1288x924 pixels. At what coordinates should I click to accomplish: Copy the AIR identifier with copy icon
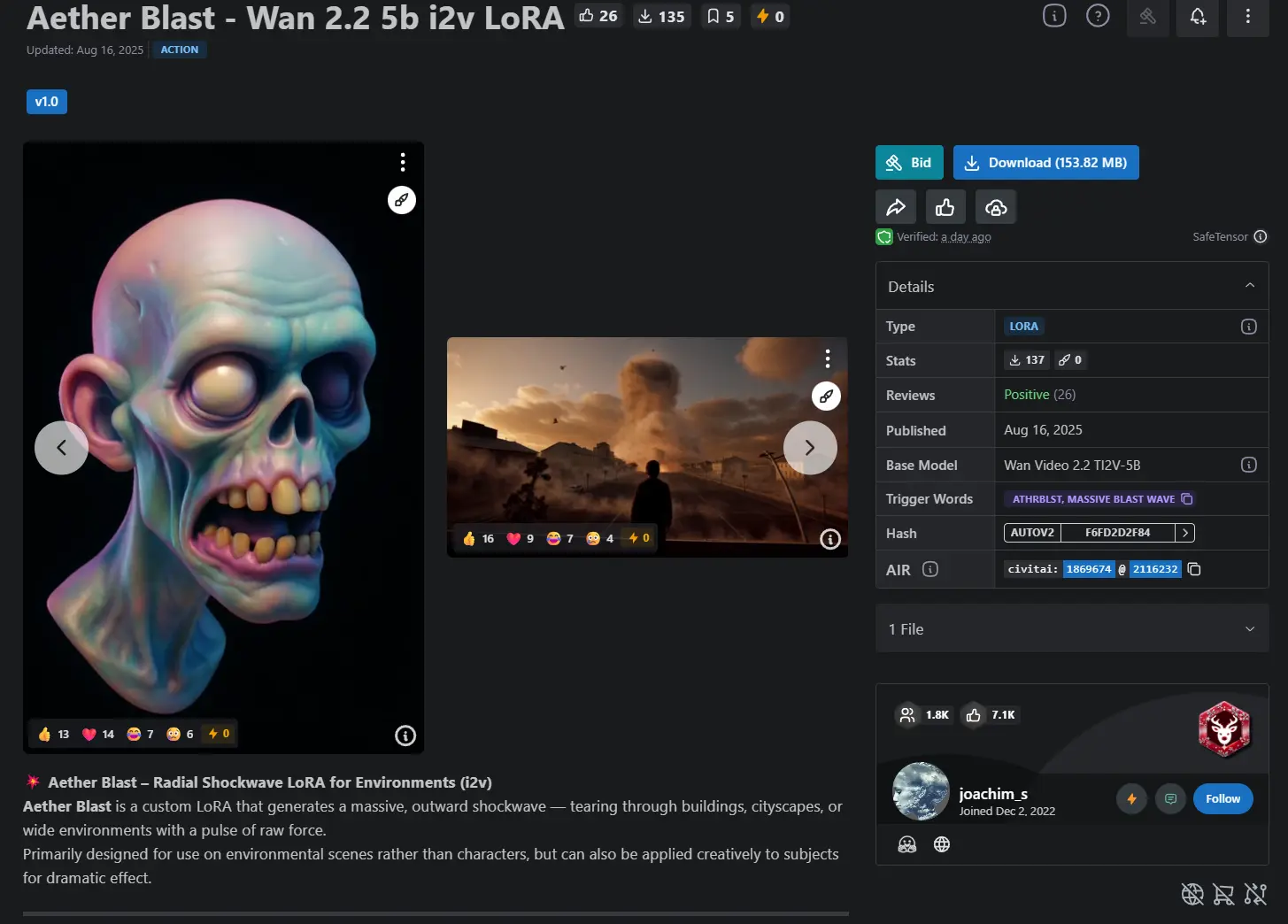(1194, 569)
